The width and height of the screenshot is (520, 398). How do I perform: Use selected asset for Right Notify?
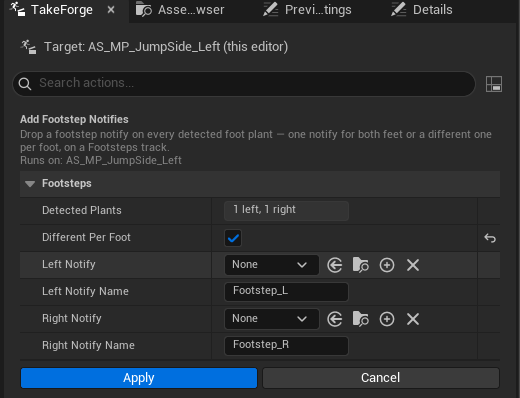point(335,319)
